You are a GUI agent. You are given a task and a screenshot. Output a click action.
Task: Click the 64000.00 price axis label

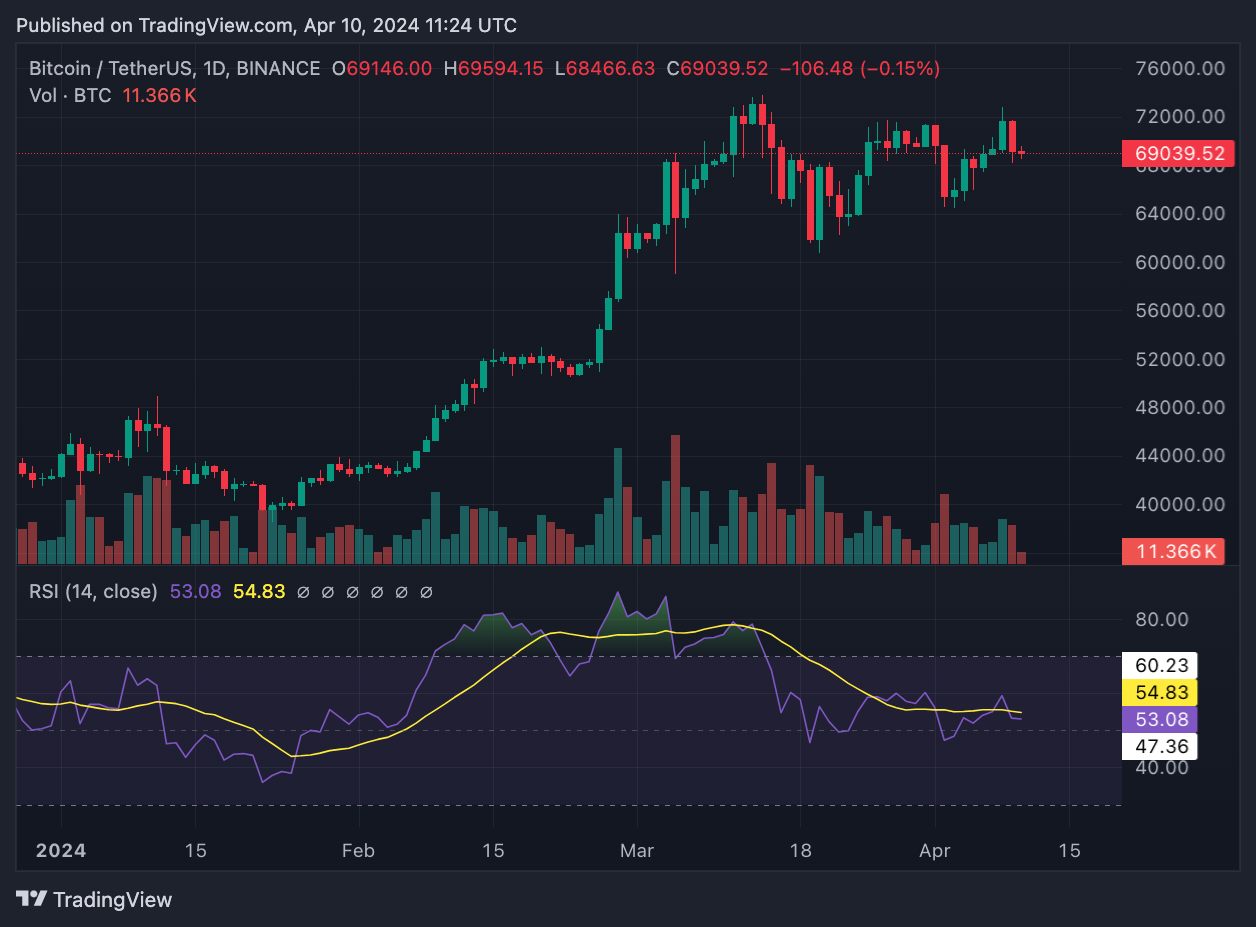click(x=1179, y=213)
